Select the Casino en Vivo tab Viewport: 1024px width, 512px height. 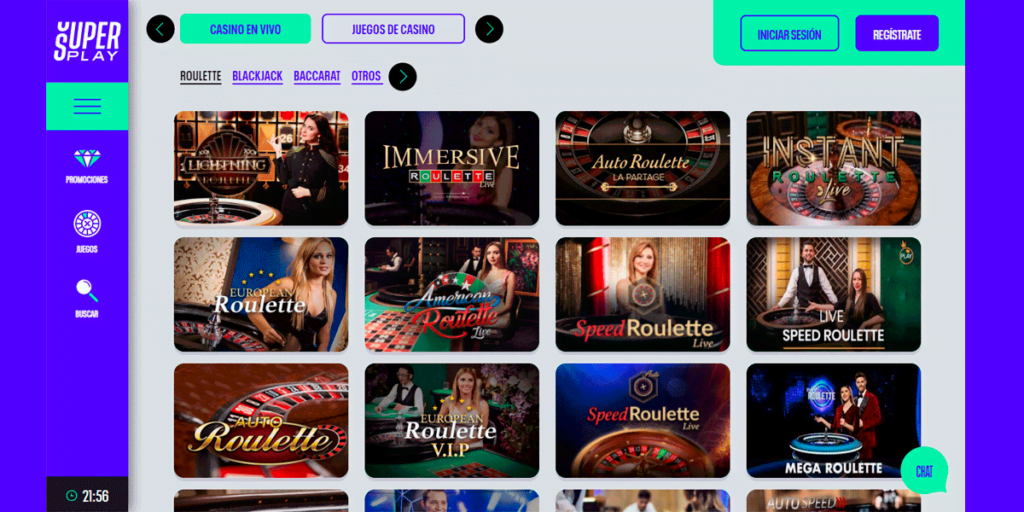(x=246, y=29)
